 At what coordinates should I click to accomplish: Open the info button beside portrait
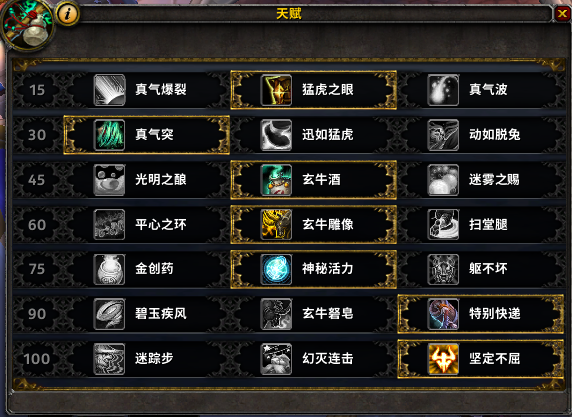[67, 14]
